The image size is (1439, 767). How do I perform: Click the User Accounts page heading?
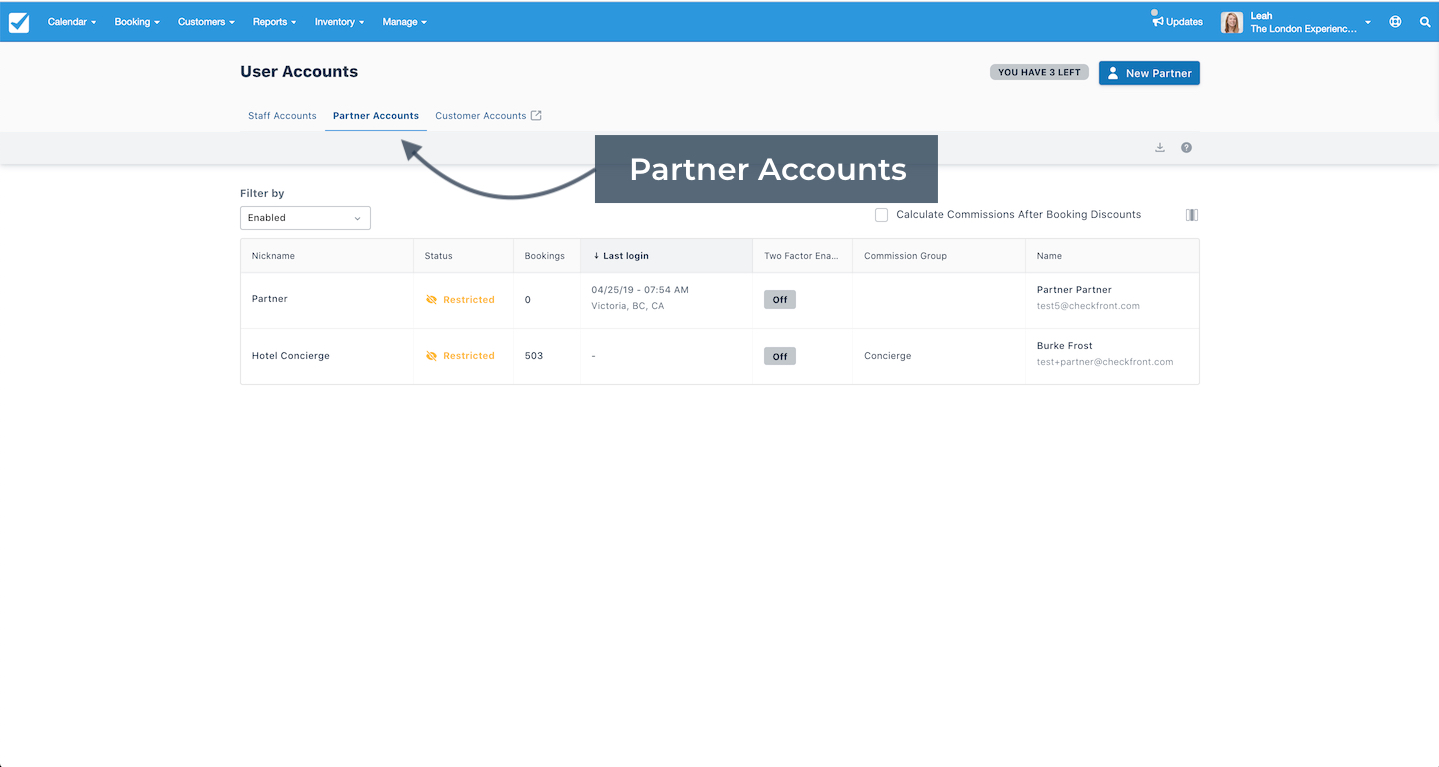tap(299, 72)
